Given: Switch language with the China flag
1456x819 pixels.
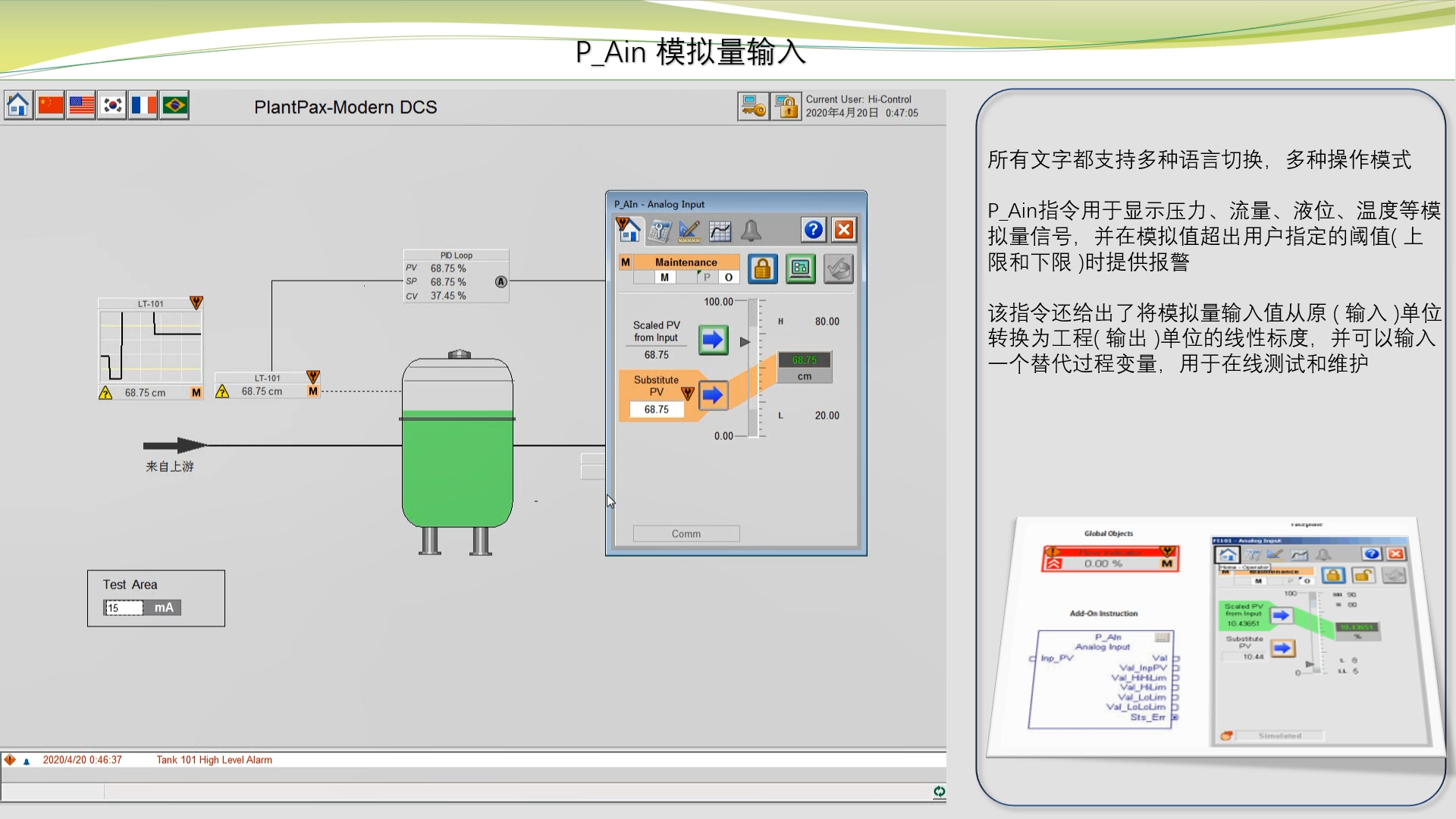Looking at the screenshot, I should (x=50, y=105).
